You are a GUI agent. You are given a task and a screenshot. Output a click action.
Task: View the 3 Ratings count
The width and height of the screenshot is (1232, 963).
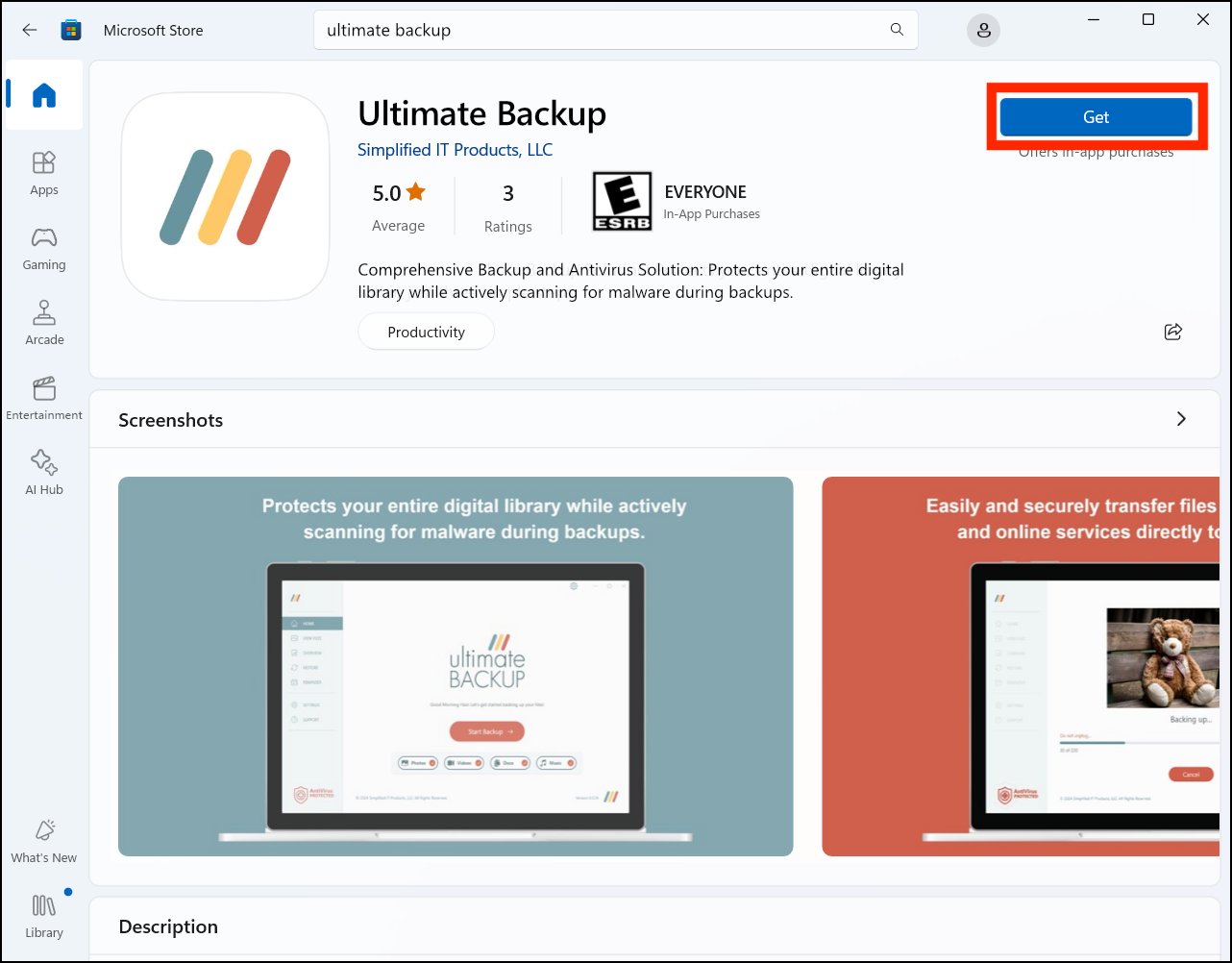[508, 209]
